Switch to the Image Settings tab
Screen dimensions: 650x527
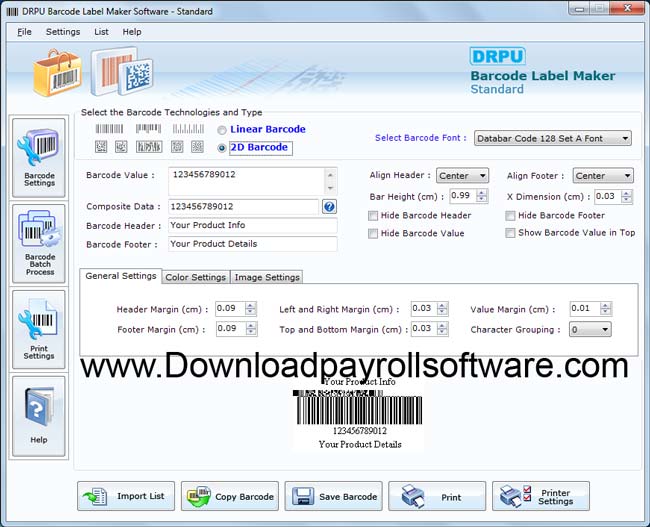click(267, 277)
